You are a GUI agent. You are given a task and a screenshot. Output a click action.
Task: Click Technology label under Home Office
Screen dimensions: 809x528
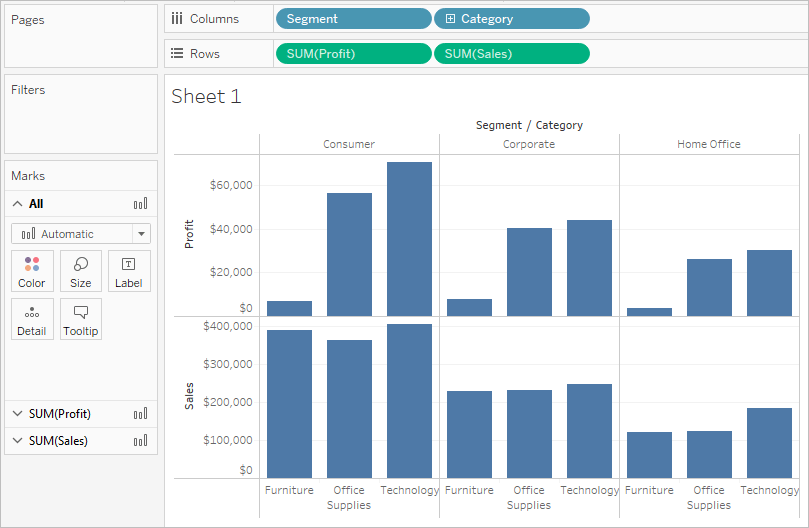(x=769, y=490)
